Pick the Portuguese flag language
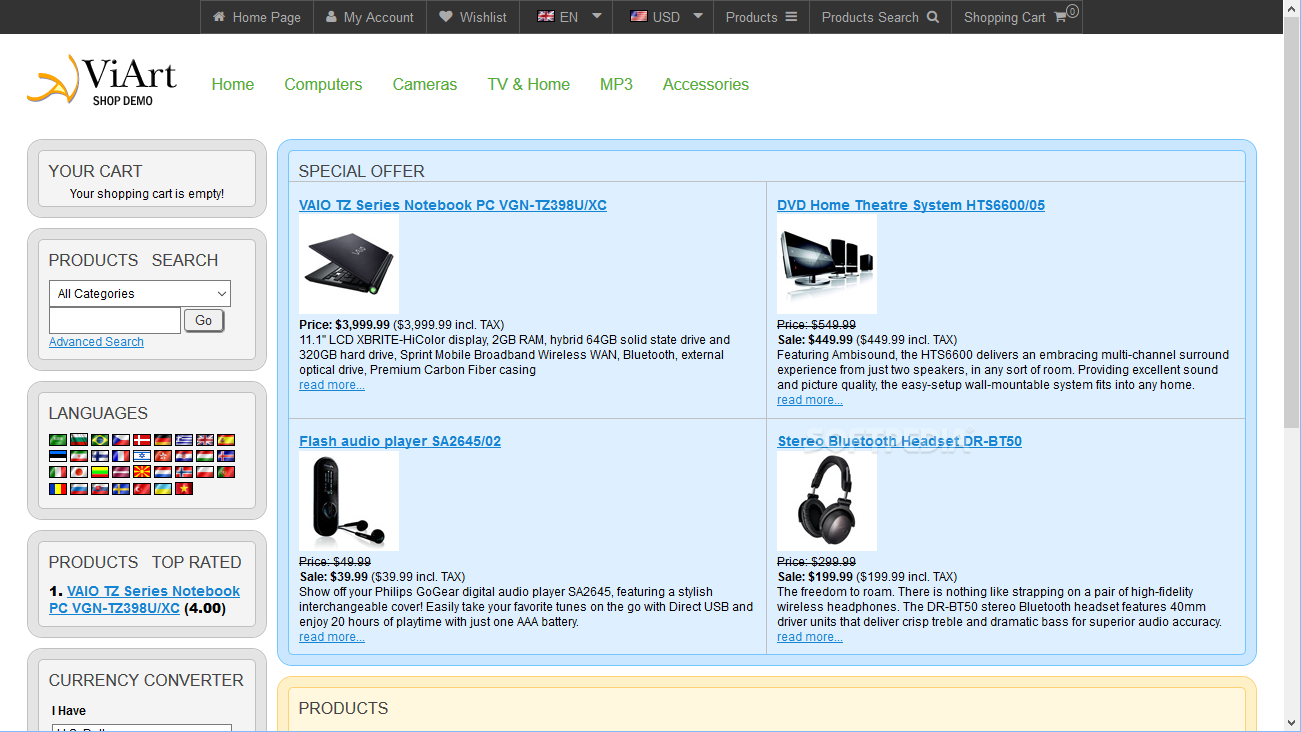 click(x=226, y=472)
